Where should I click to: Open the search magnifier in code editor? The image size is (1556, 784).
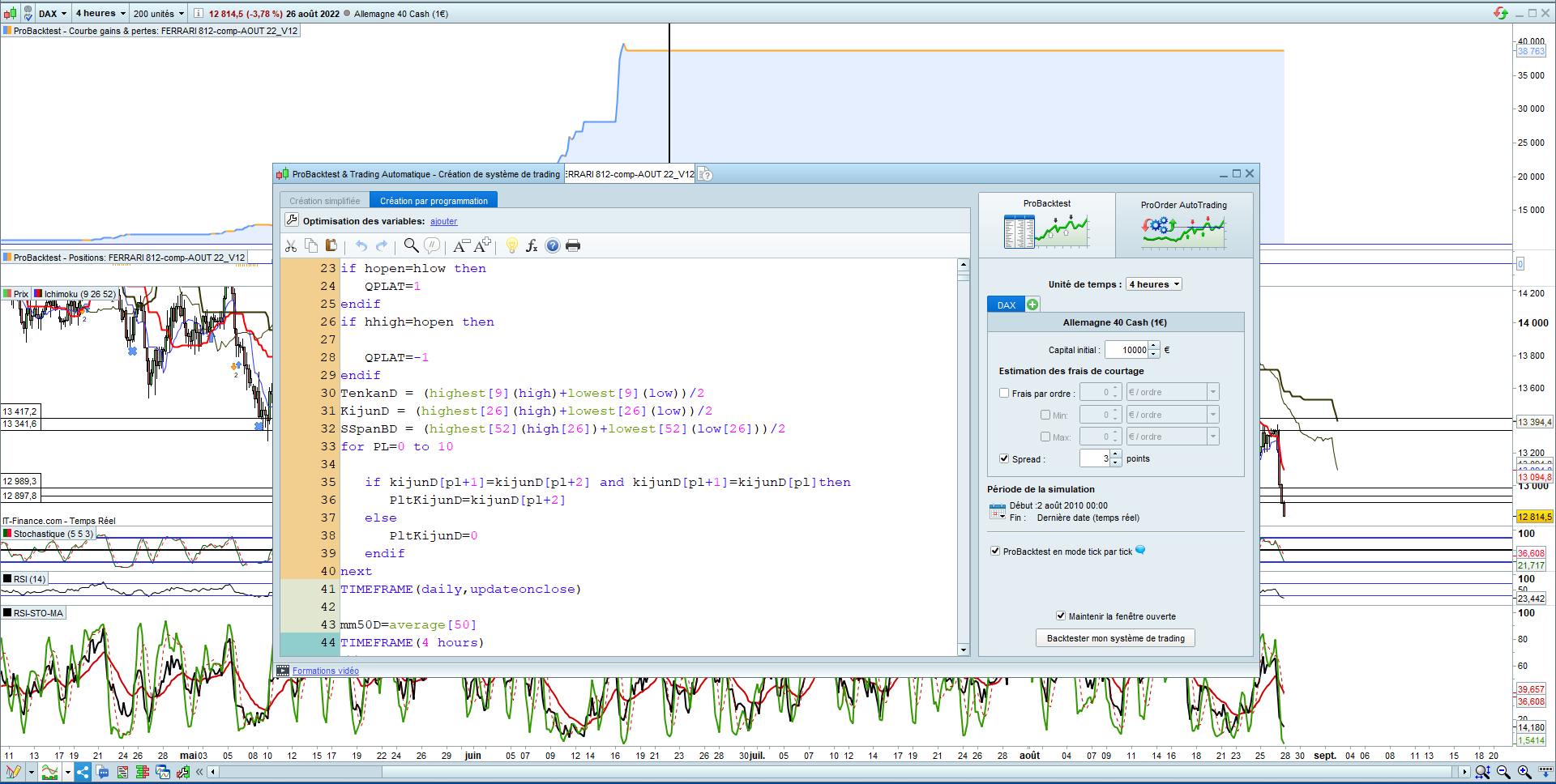[x=411, y=245]
